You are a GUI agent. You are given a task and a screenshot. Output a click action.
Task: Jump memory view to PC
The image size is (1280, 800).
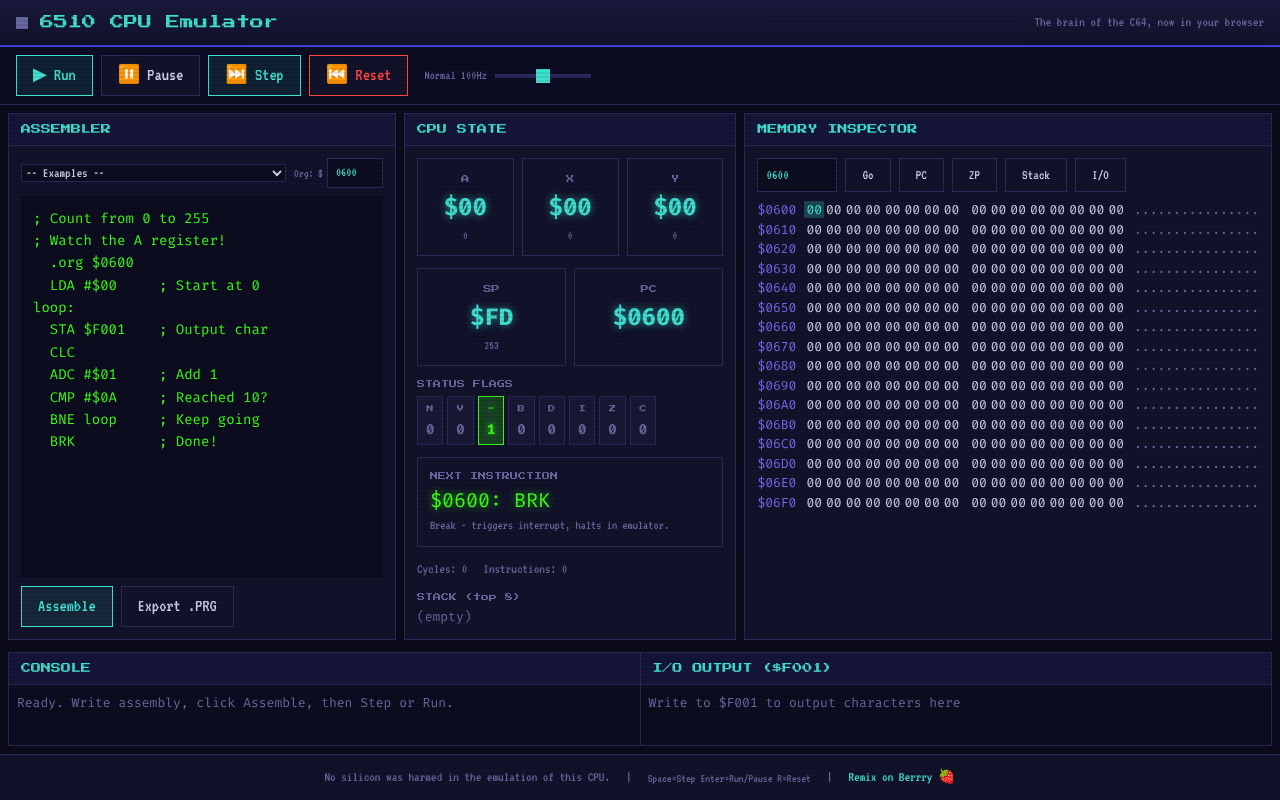(x=921, y=175)
